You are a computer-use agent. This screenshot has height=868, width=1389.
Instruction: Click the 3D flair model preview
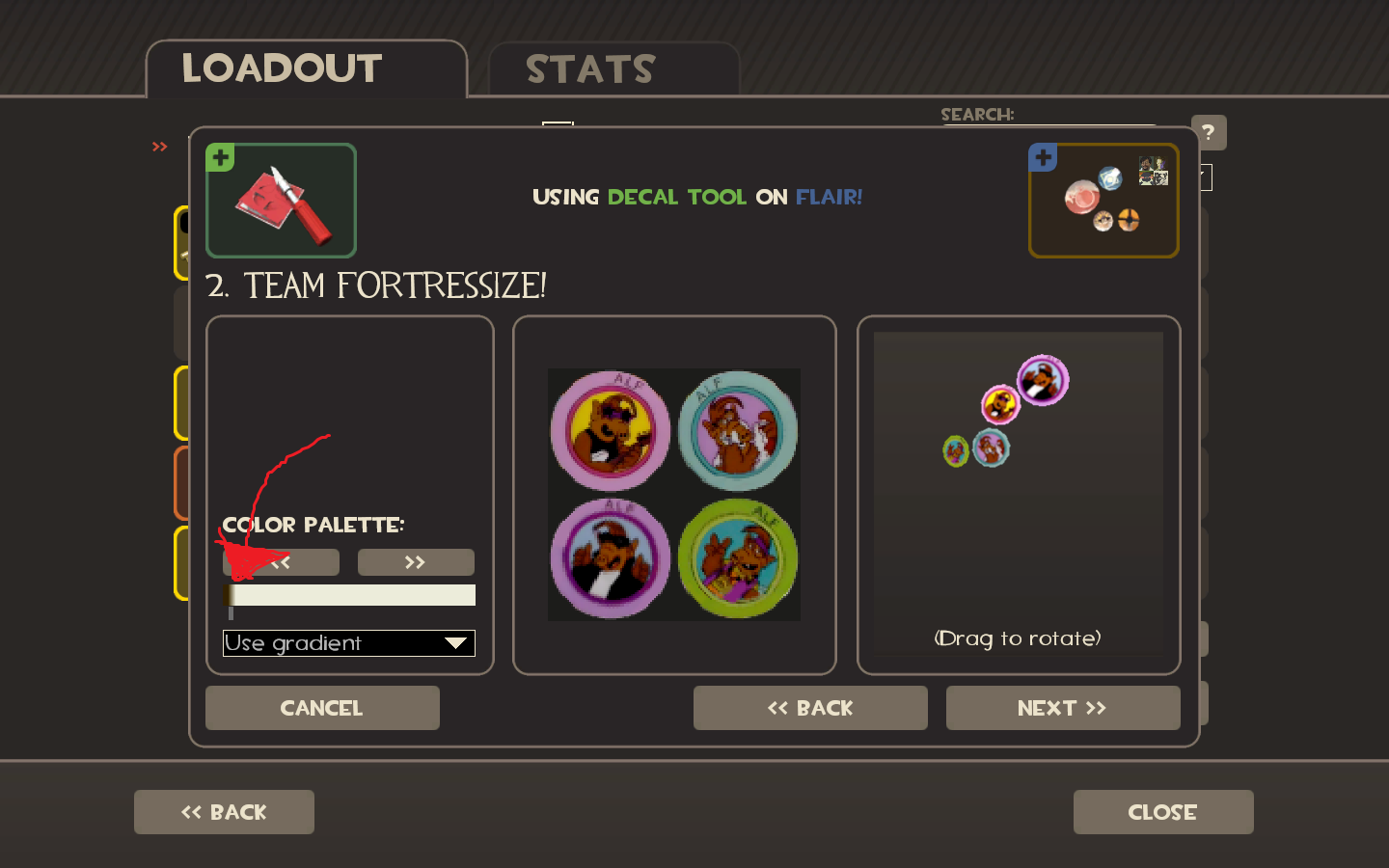tap(1019, 494)
